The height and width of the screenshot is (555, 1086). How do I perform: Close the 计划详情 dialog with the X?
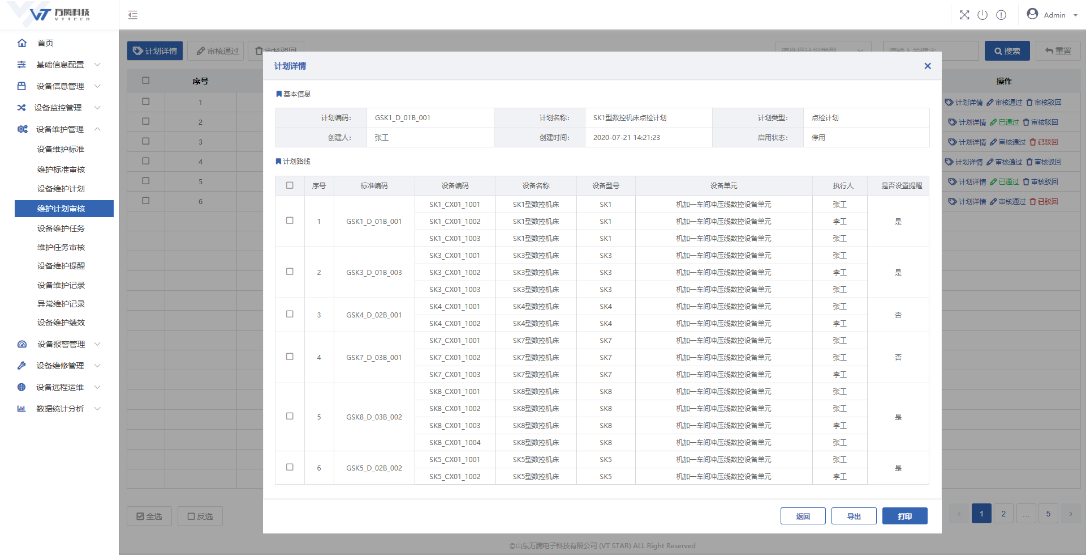coord(927,66)
